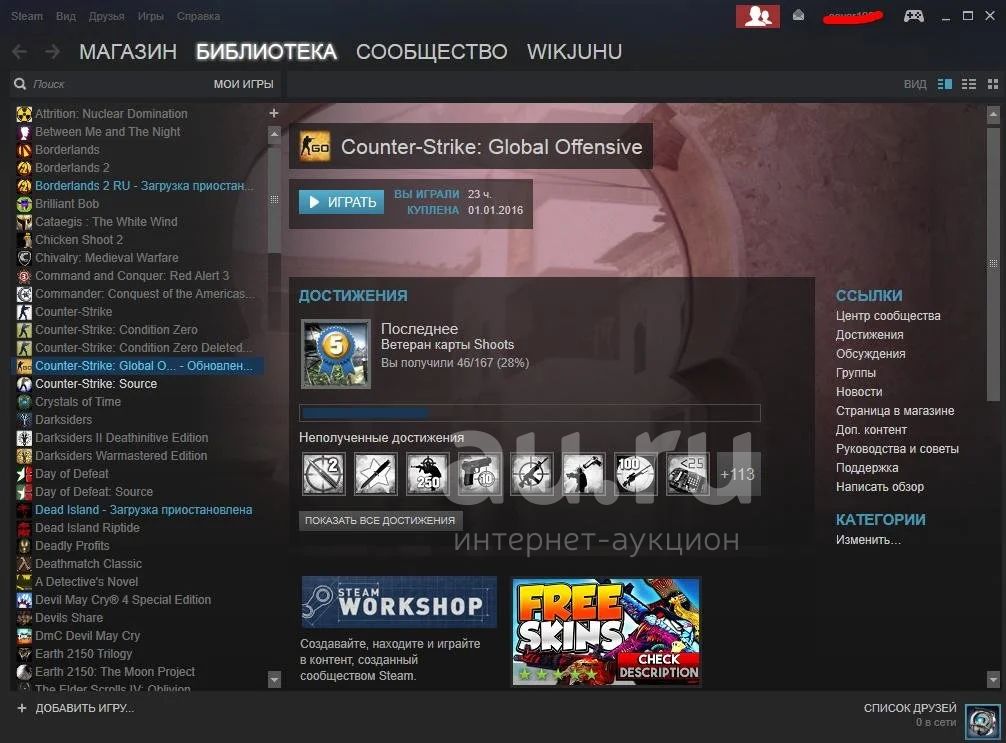1006x743 pixels.
Task: Go to the БИБЛИОТЕКА tab
Action: 266,51
